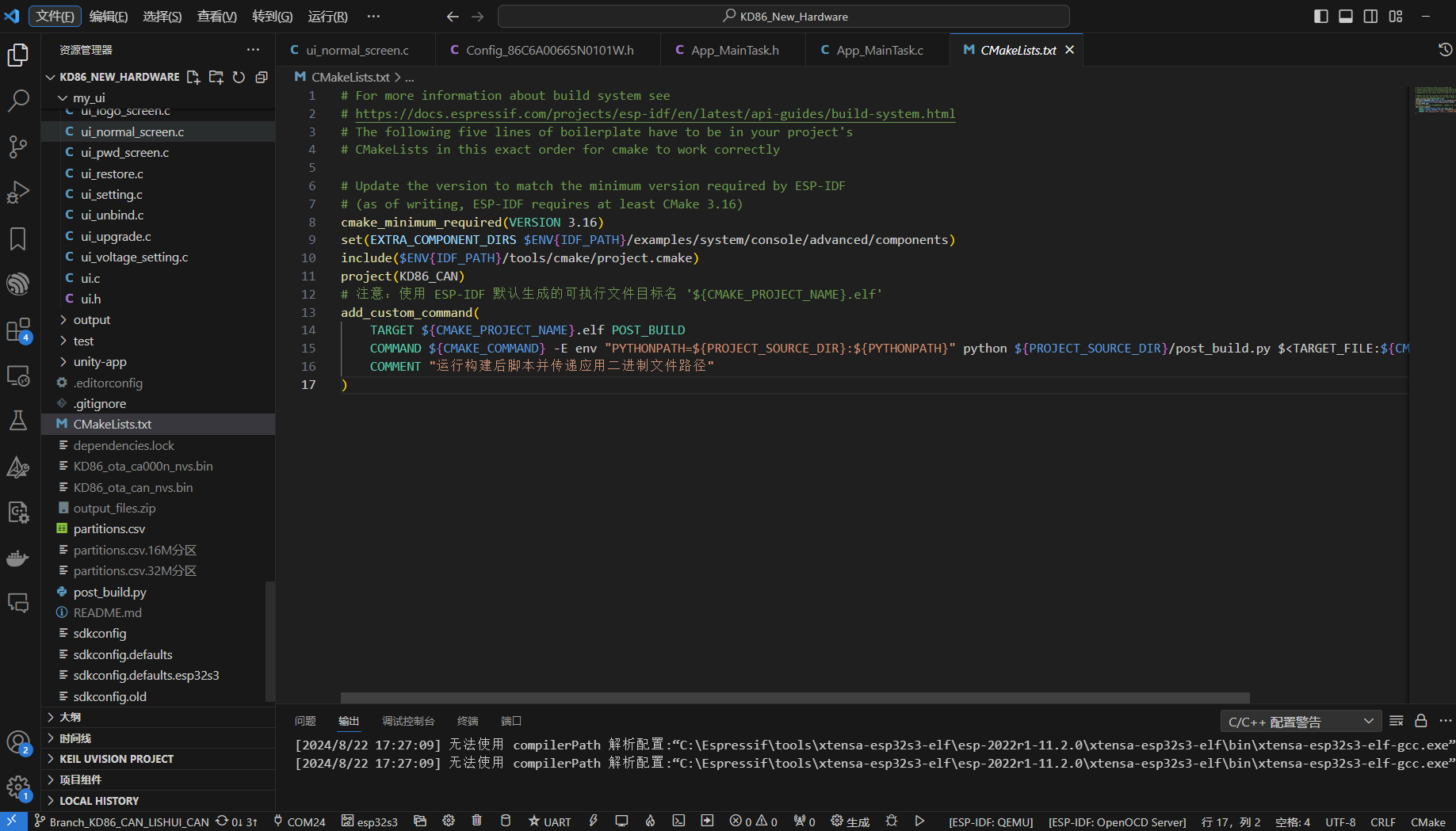Expand the 大纲 outline section

click(x=158, y=717)
